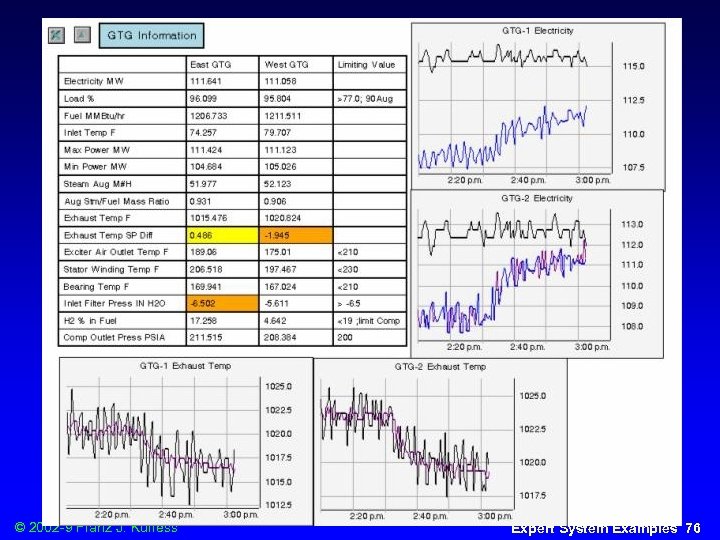Image resolution: width=720 pixels, height=540 pixels.
Task: Click 113.0 axis label on GTG-2 Electricity
Action: point(632,225)
